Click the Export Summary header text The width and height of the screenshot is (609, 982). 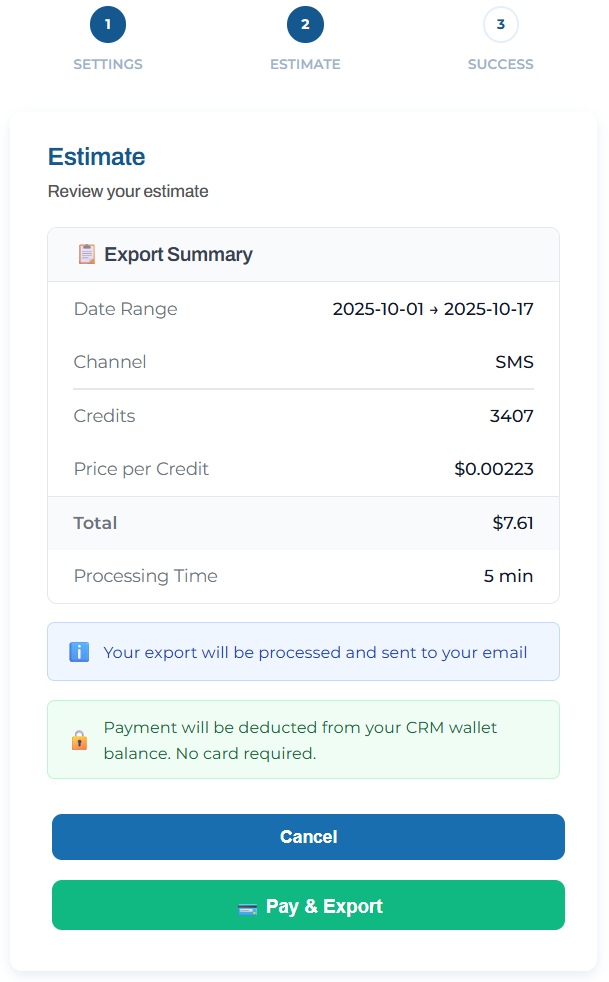pos(178,254)
